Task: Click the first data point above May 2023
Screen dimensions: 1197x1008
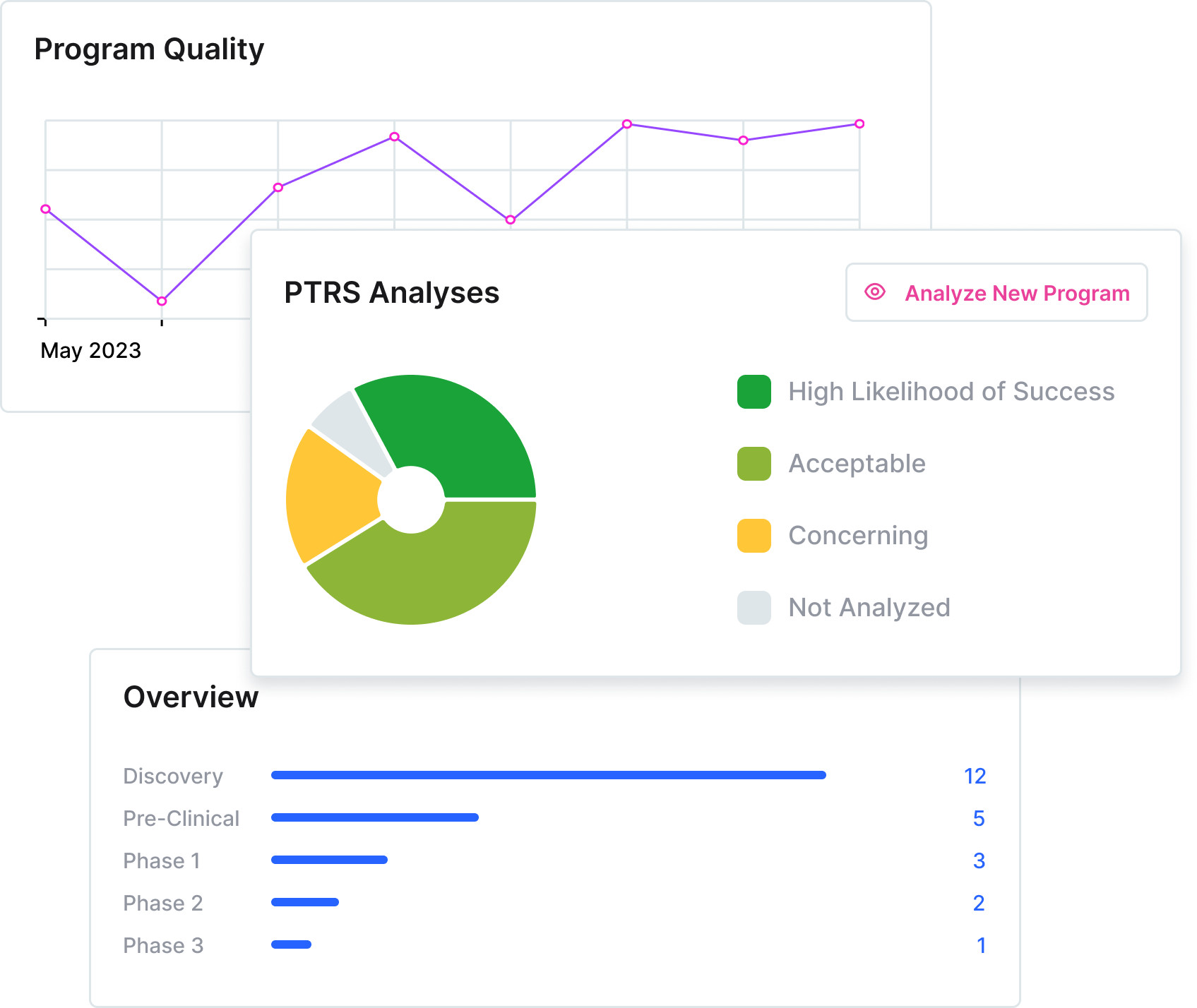Action: click(46, 209)
